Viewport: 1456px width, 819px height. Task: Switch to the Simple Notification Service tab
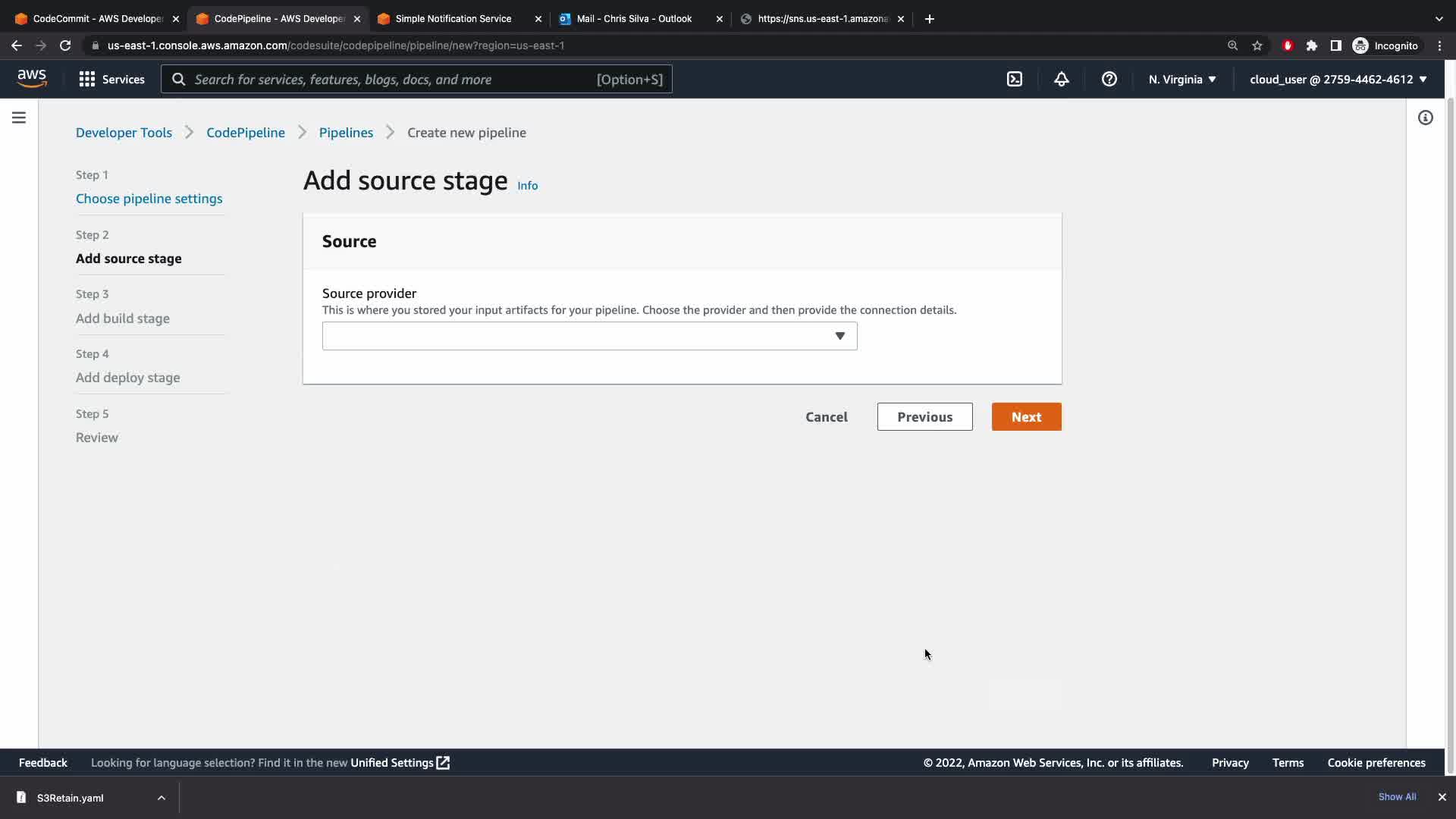(453, 19)
